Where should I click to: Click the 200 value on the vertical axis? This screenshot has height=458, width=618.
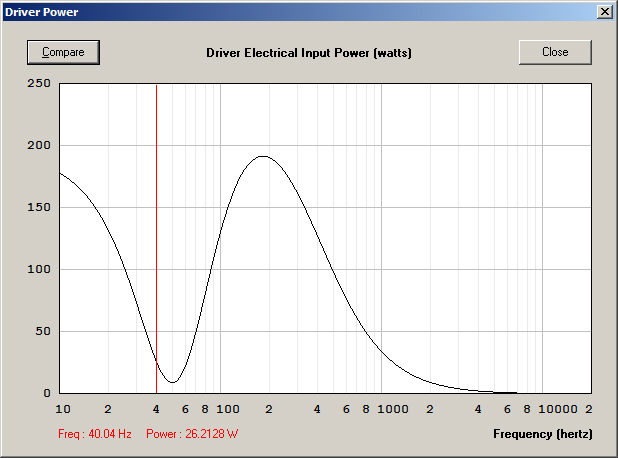39,145
